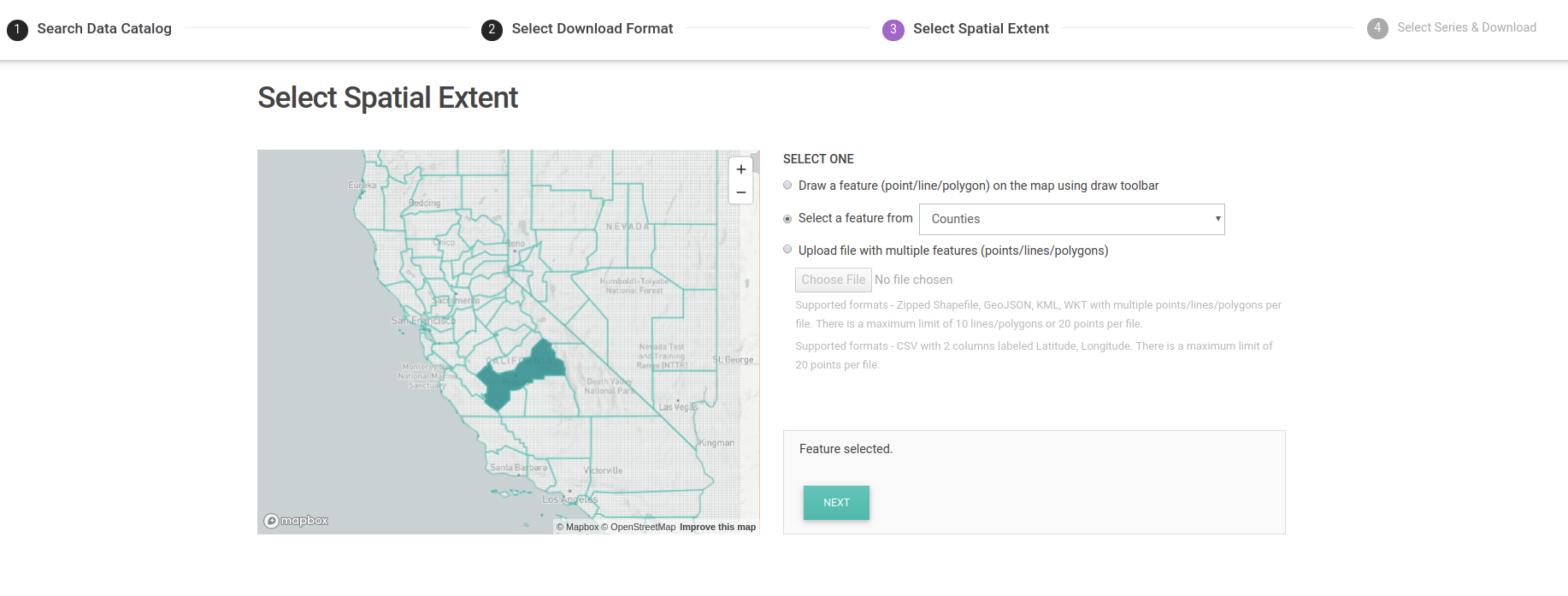Image resolution: width=1568 pixels, height=596 pixels.
Task: Click Redding label on map
Action: pyautogui.click(x=425, y=203)
